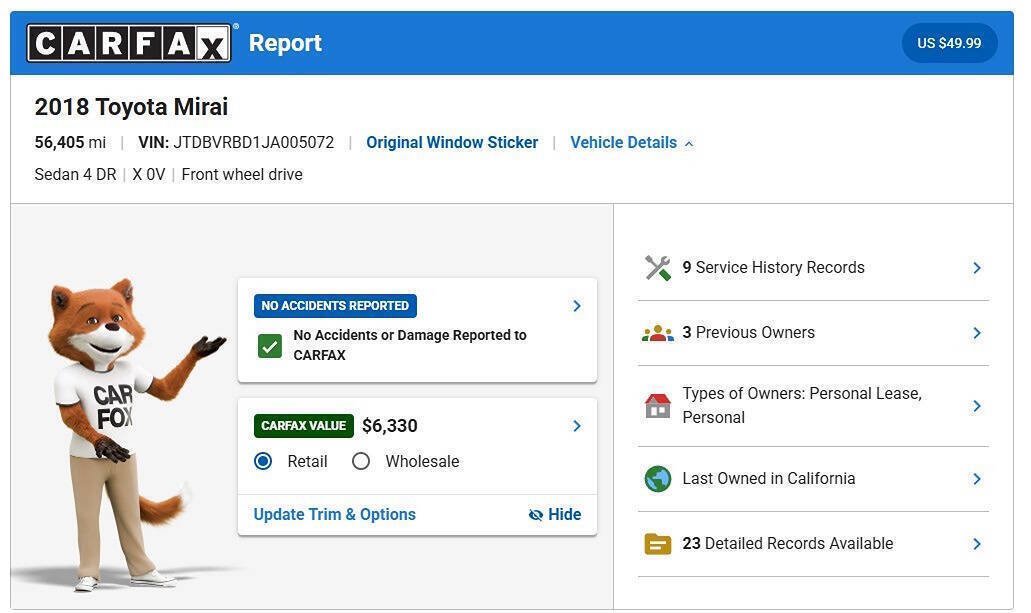
Task: Expand 23 Detailed Records Available chevron
Action: (x=977, y=544)
